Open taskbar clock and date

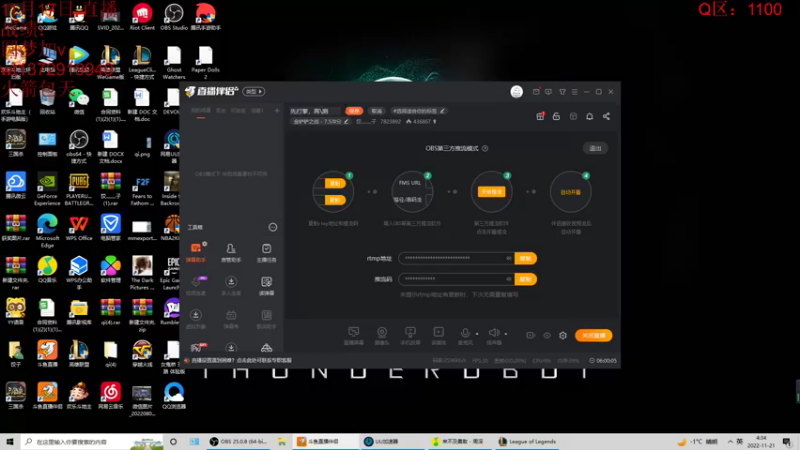point(761,442)
